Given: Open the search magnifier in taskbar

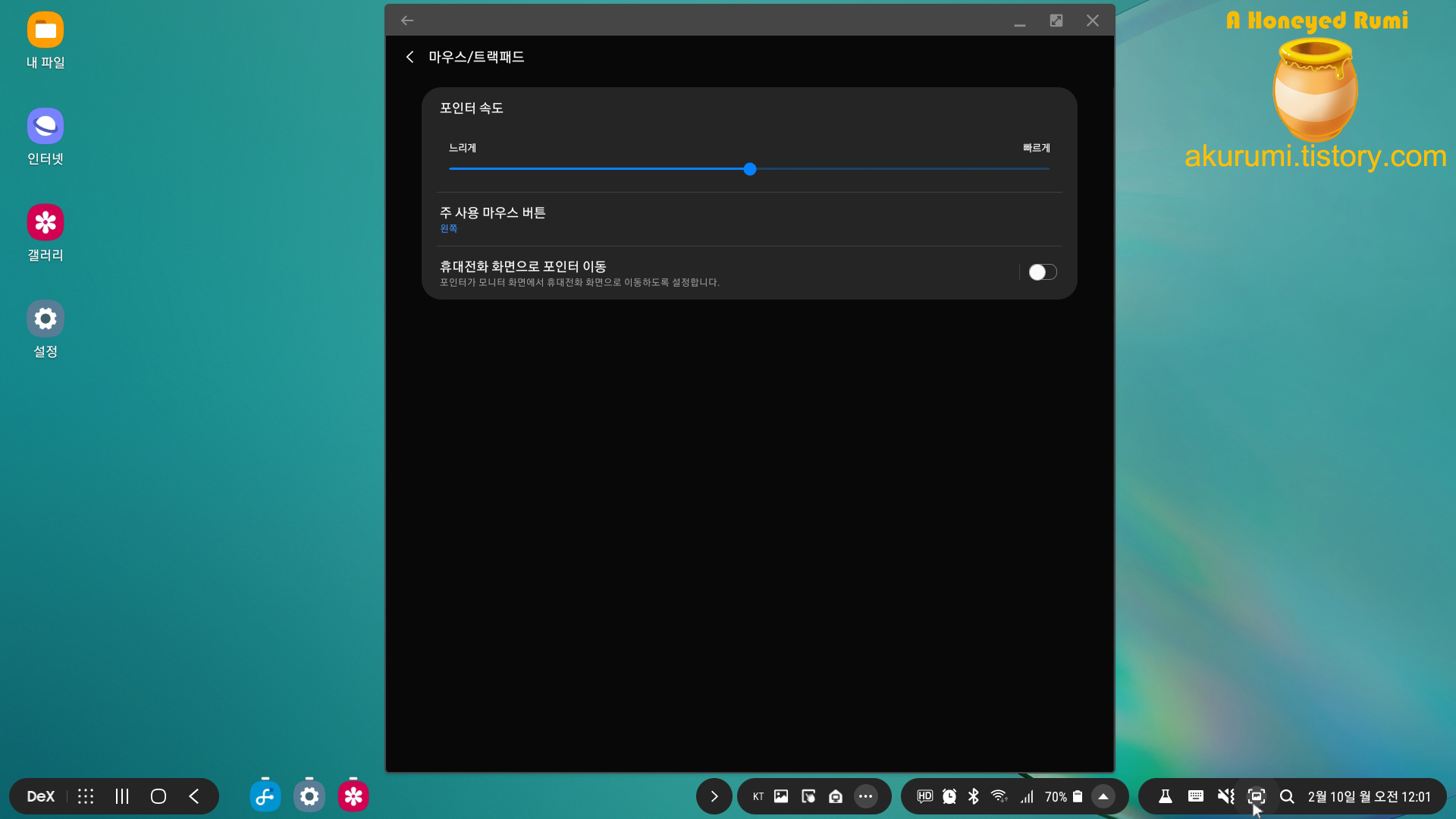Looking at the screenshot, I should [x=1287, y=796].
